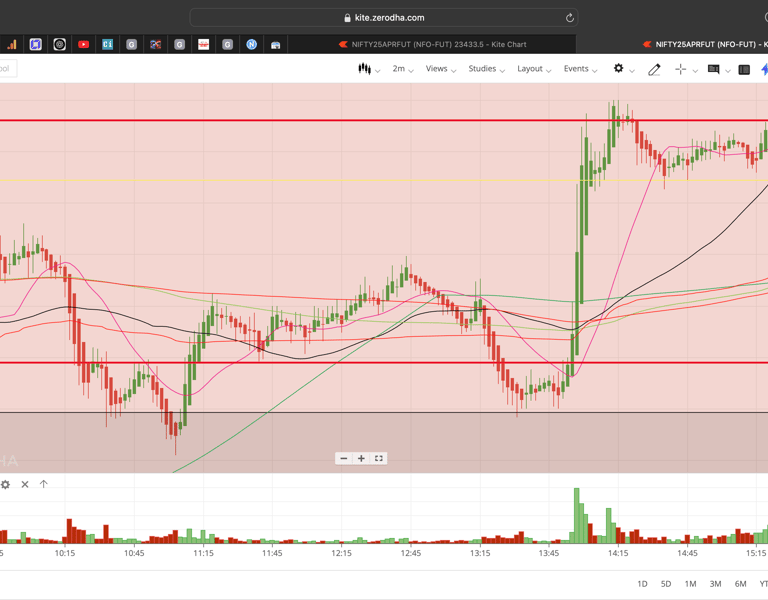768x600 pixels.
Task: Zoom in the chart with plus button
Action: (x=361, y=458)
